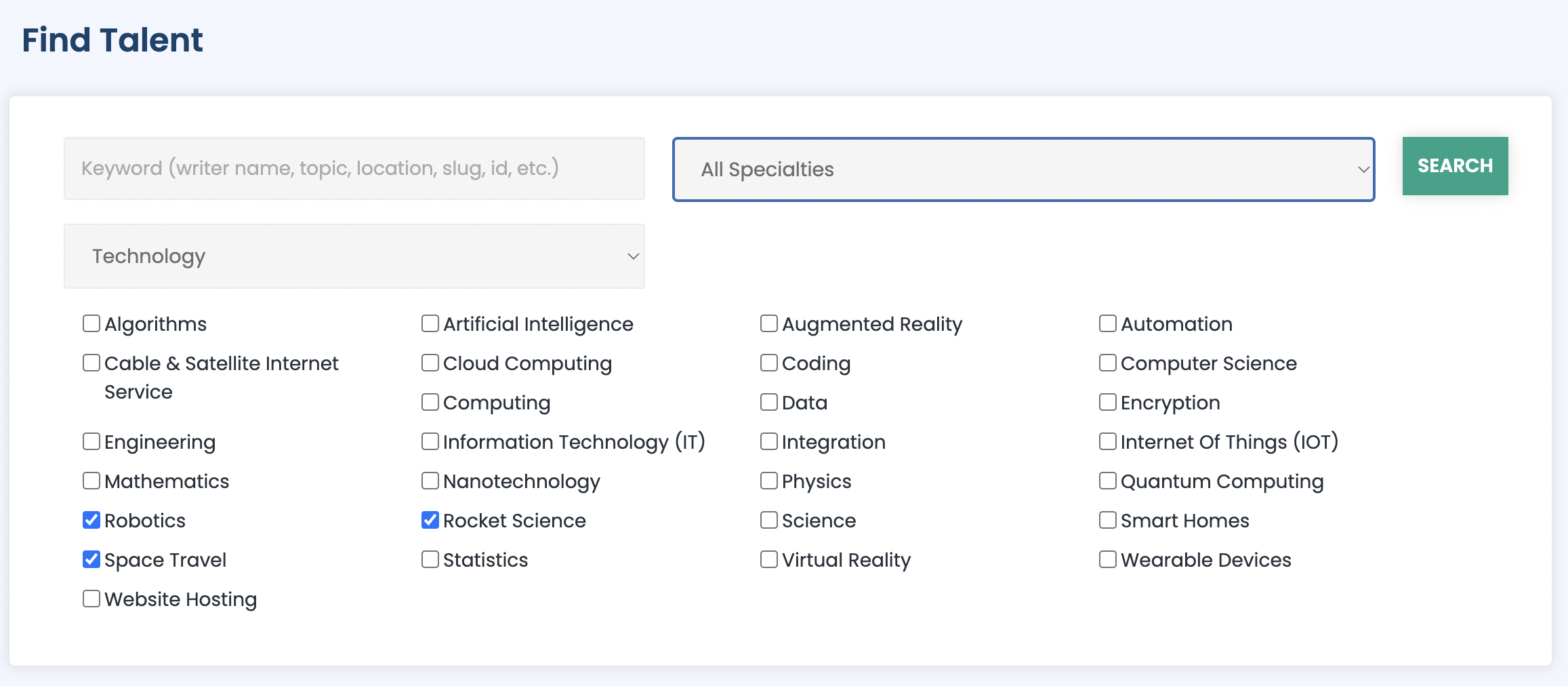The height and width of the screenshot is (686, 1568).
Task: Uncheck the Rocket Science checkbox
Action: [x=430, y=520]
